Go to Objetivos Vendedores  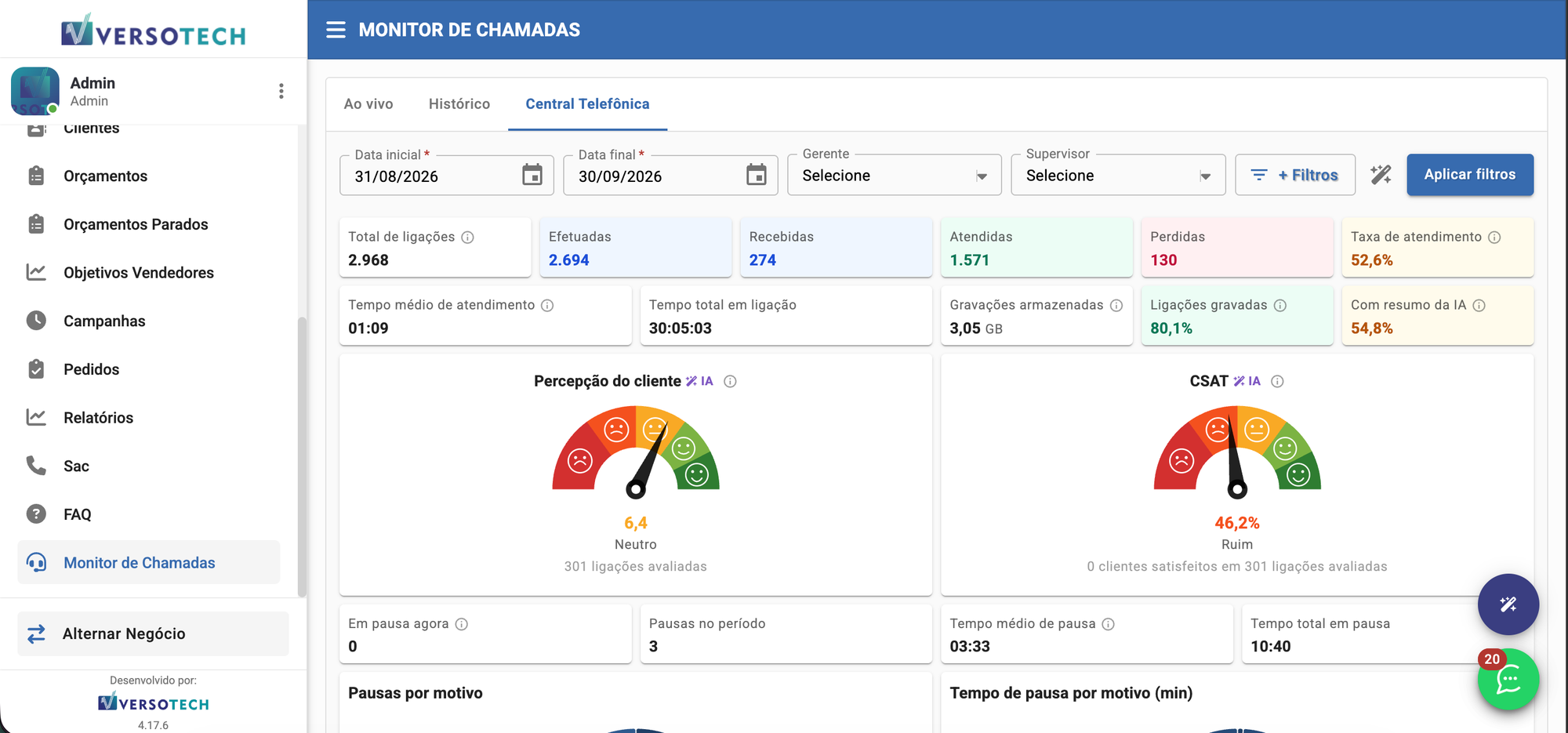tap(149, 273)
